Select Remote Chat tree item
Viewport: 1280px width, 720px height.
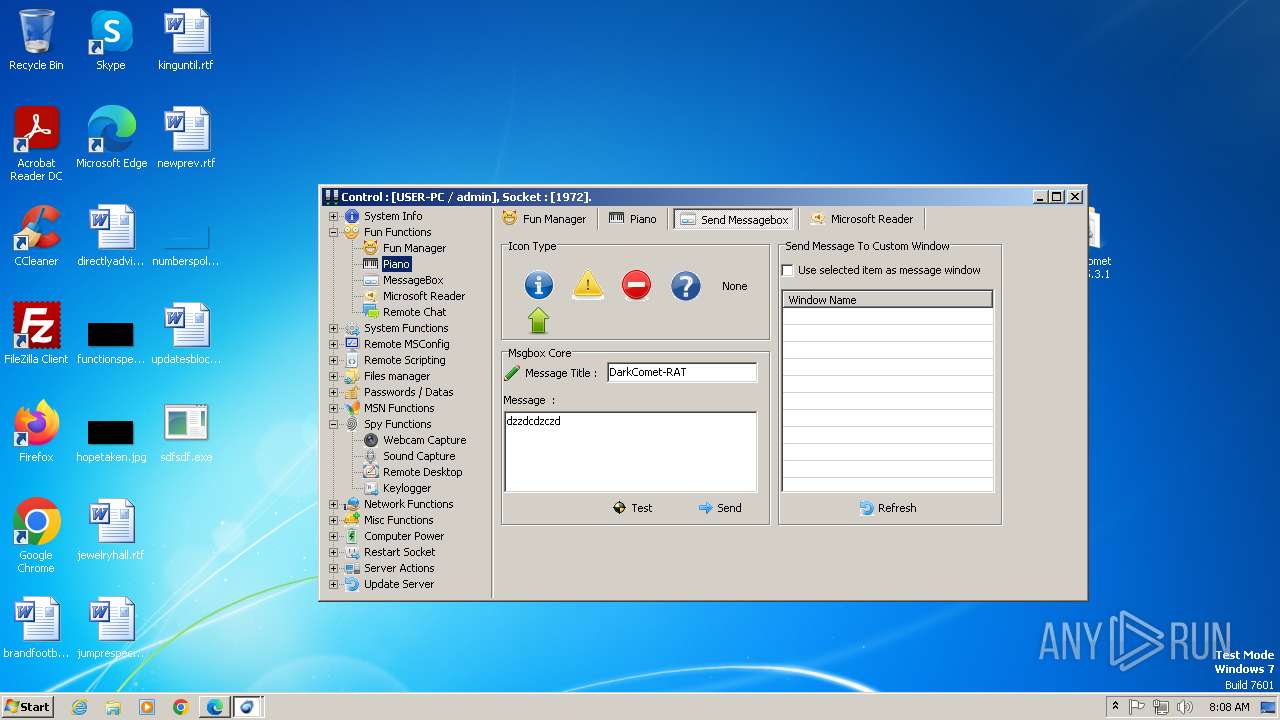(414, 312)
